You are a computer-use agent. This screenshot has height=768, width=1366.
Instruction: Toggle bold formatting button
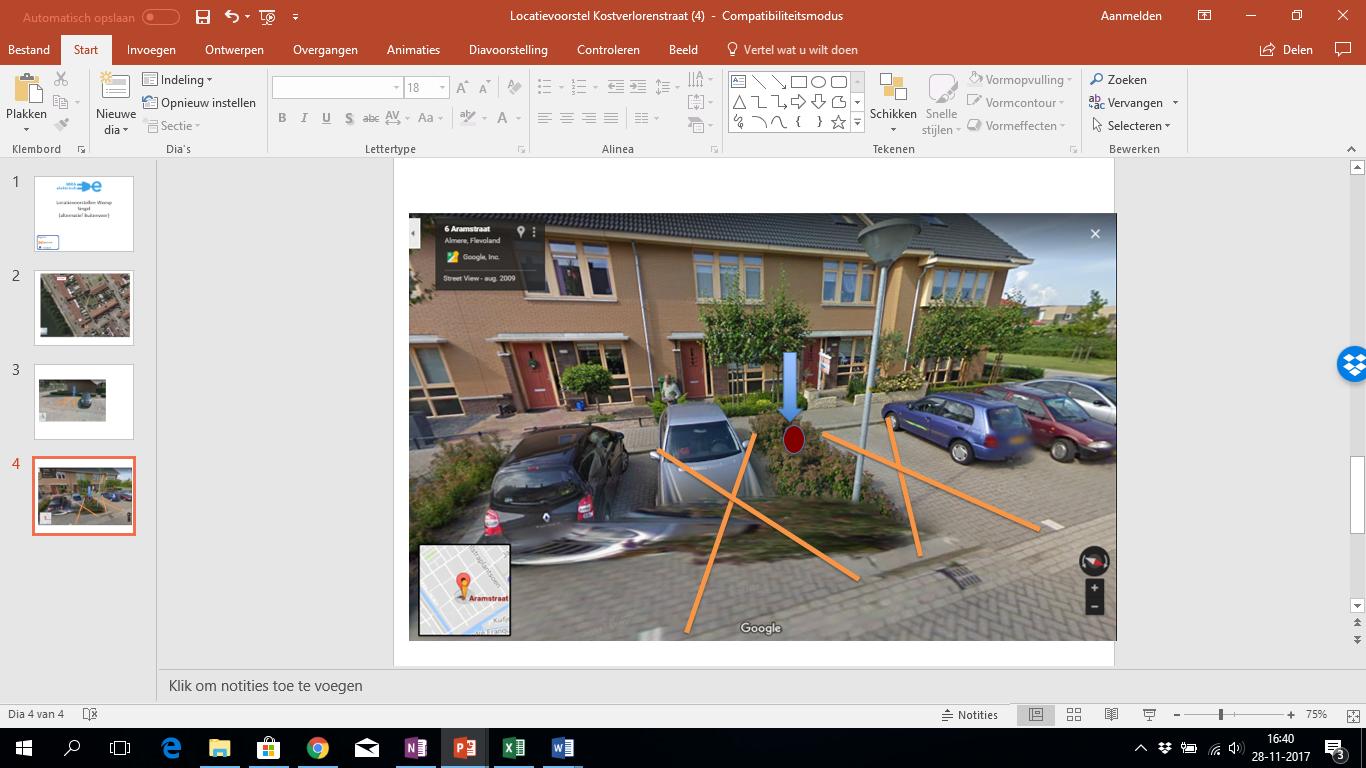click(x=282, y=118)
